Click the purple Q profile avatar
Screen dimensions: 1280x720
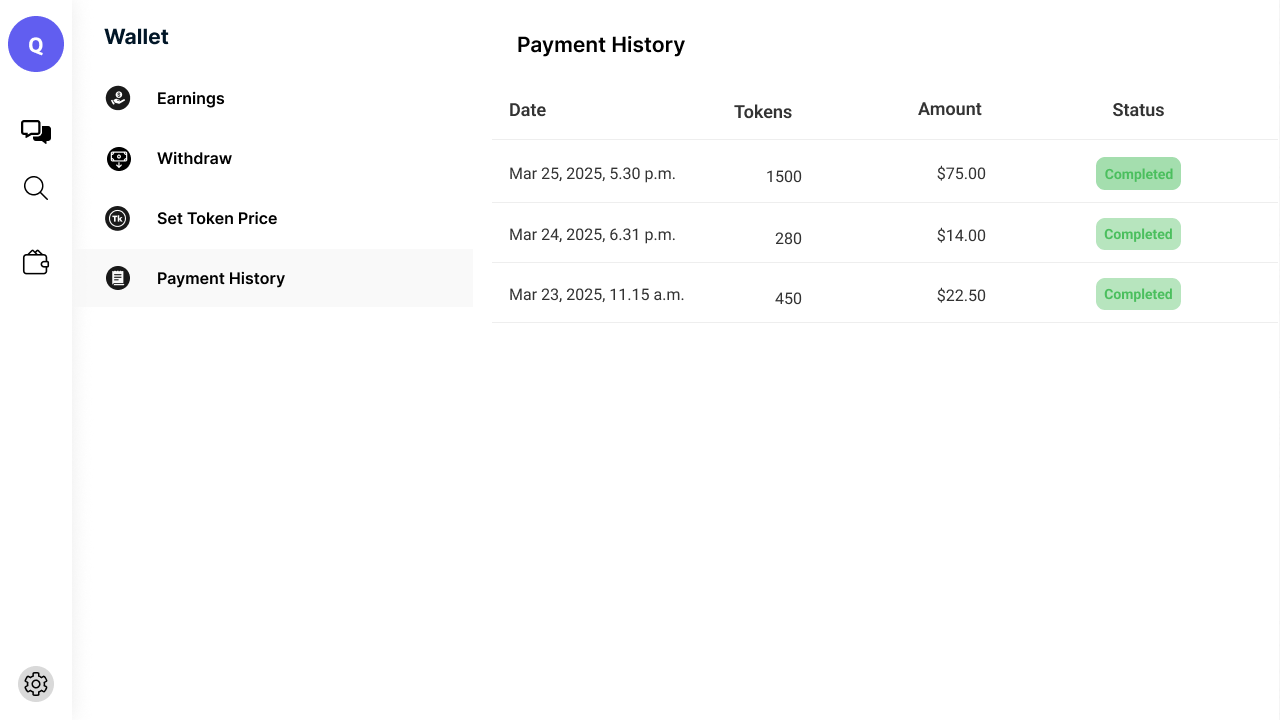36,44
